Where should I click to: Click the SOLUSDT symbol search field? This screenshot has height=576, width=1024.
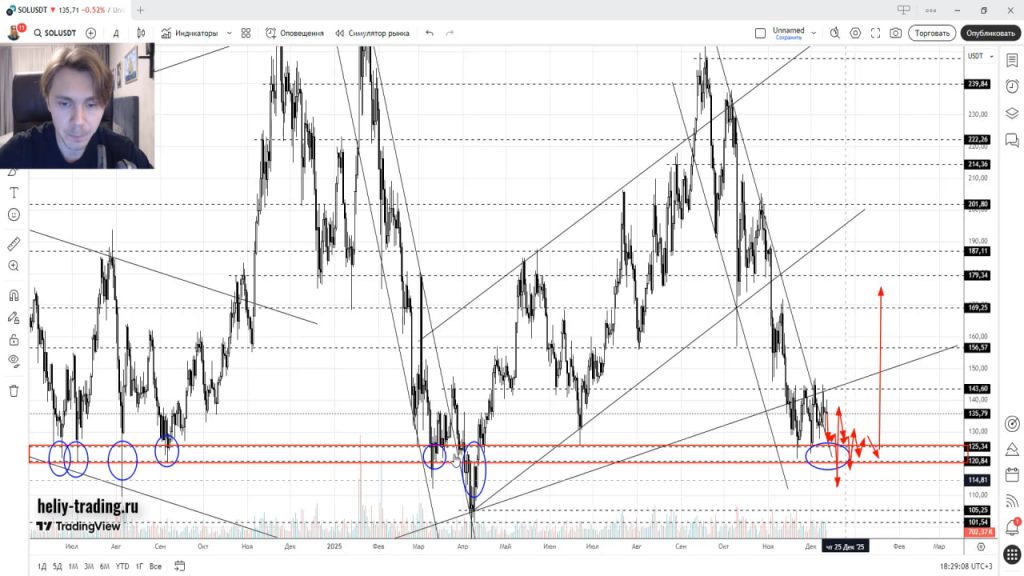[x=56, y=33]
